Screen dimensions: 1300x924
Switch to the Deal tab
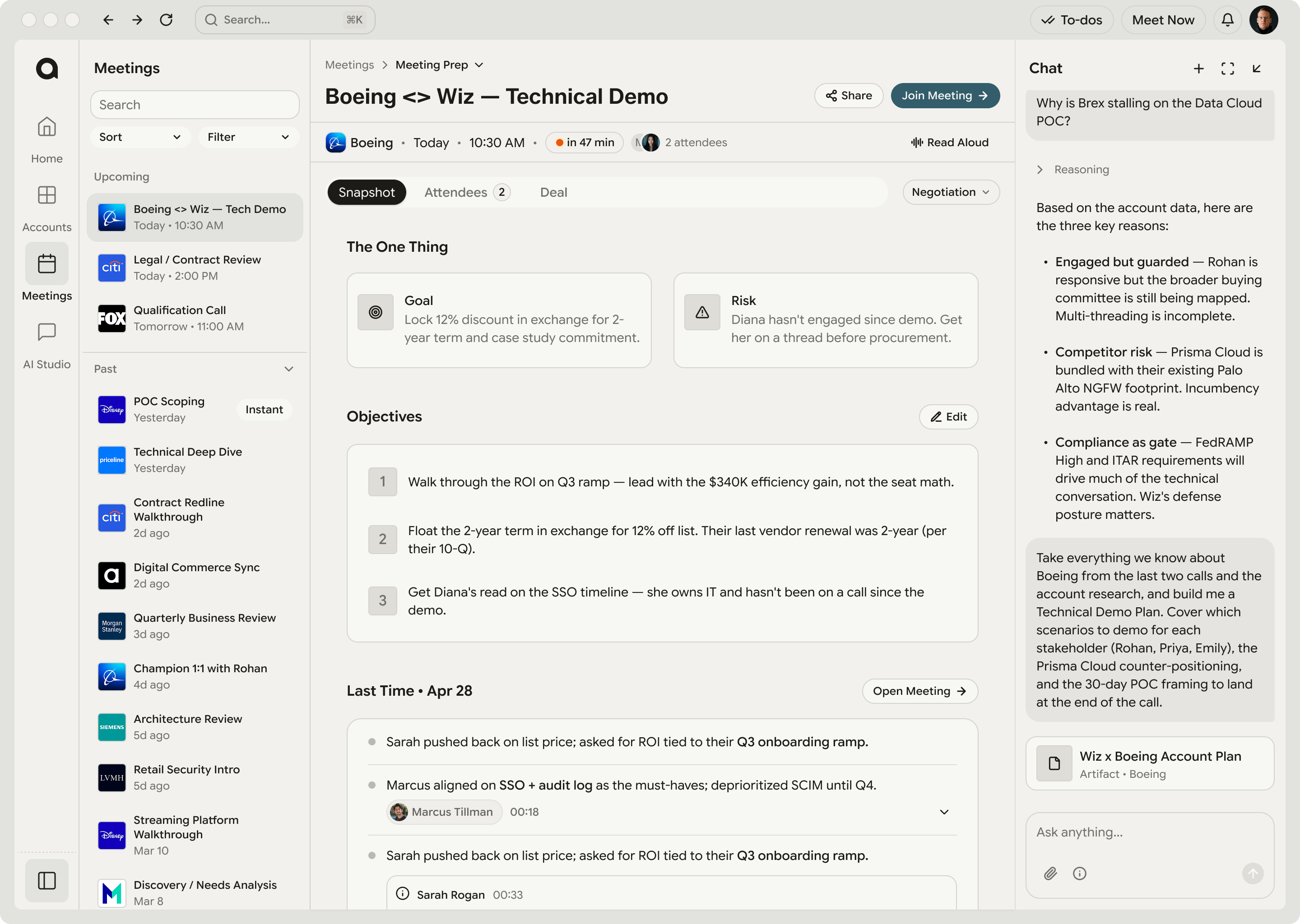[x=553, y=192]
